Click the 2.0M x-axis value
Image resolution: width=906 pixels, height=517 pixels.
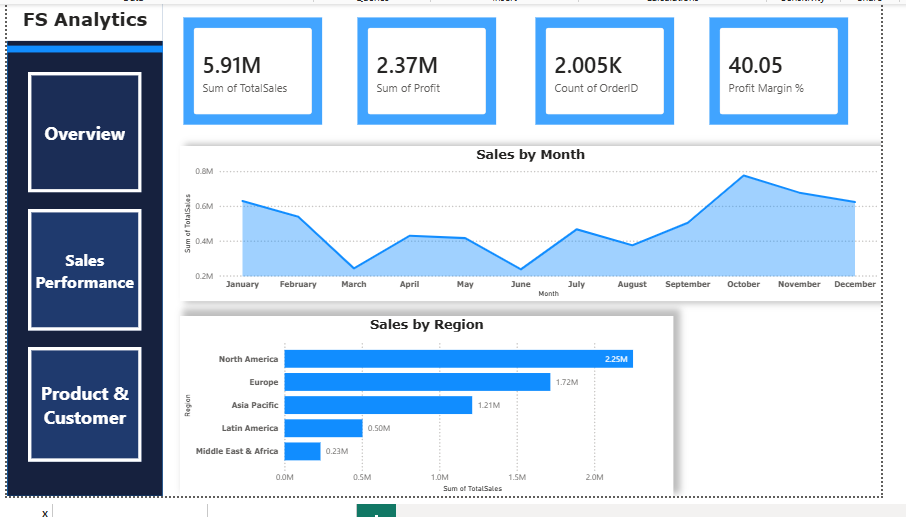[x=595, y=477]
